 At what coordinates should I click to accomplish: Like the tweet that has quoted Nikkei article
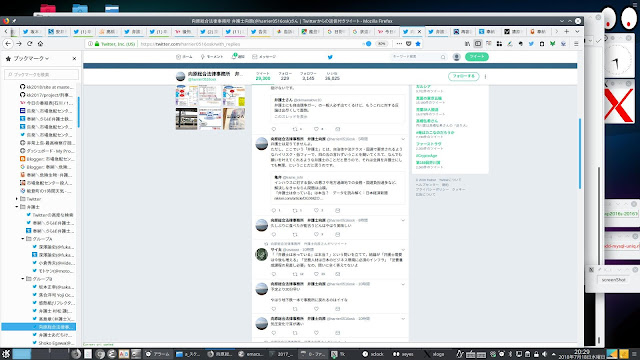tap(316, 210)
